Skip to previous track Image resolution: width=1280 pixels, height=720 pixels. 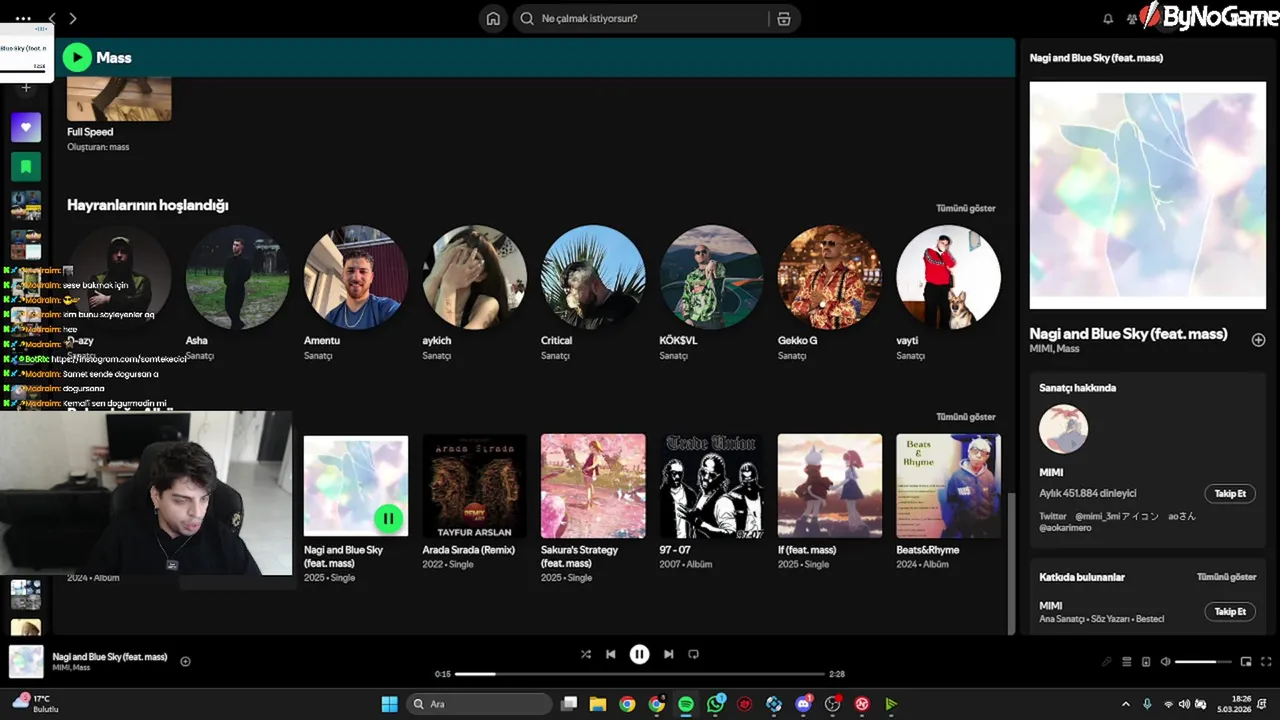[611, 654]
